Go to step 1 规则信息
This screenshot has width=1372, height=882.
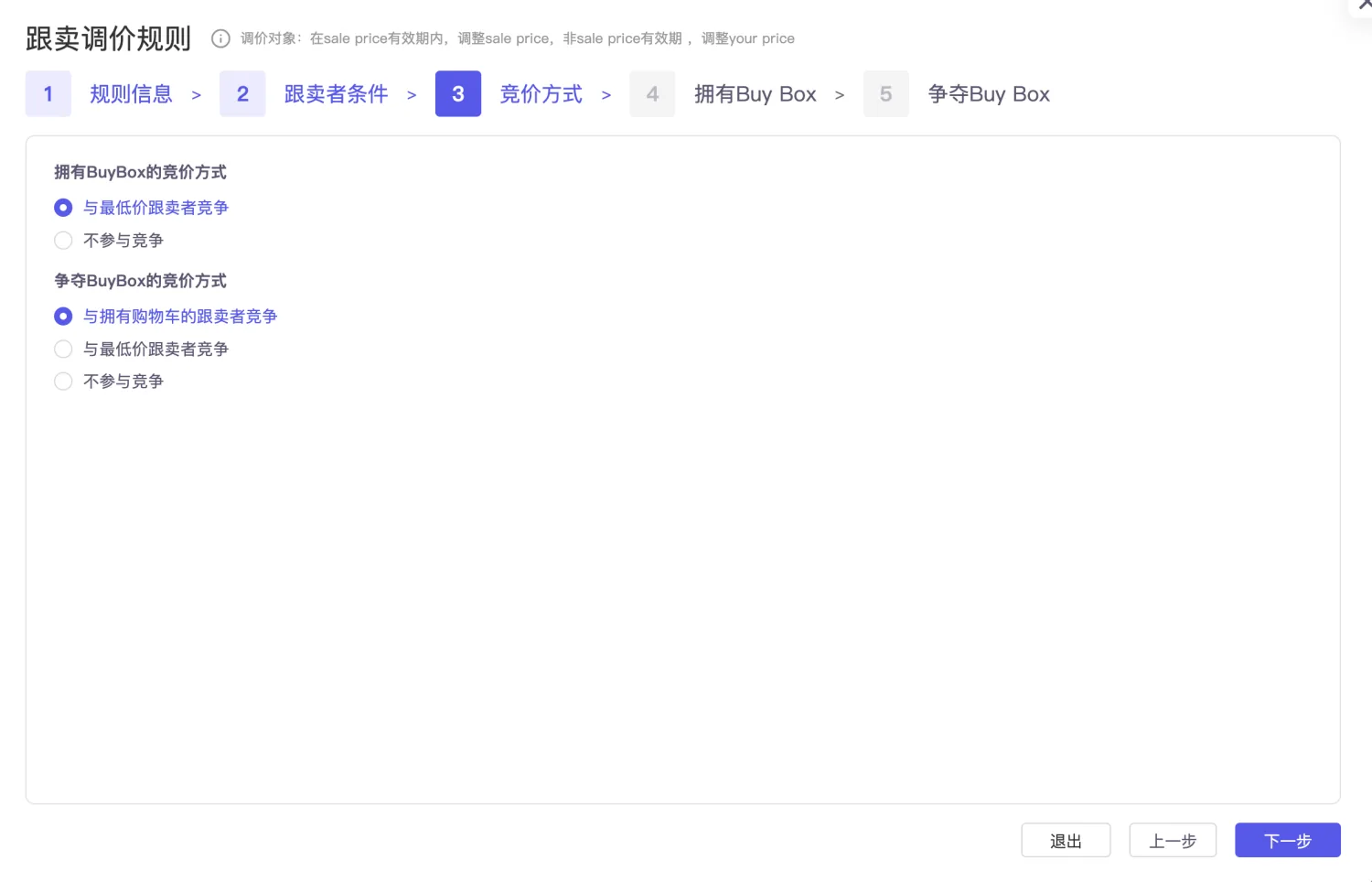click(x=100, y=93)
